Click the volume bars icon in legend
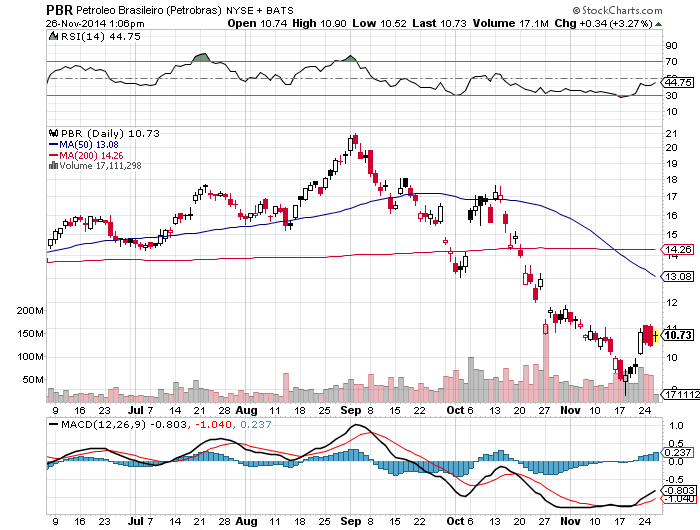This screenshot has height=530, width=700. point(53,166)
